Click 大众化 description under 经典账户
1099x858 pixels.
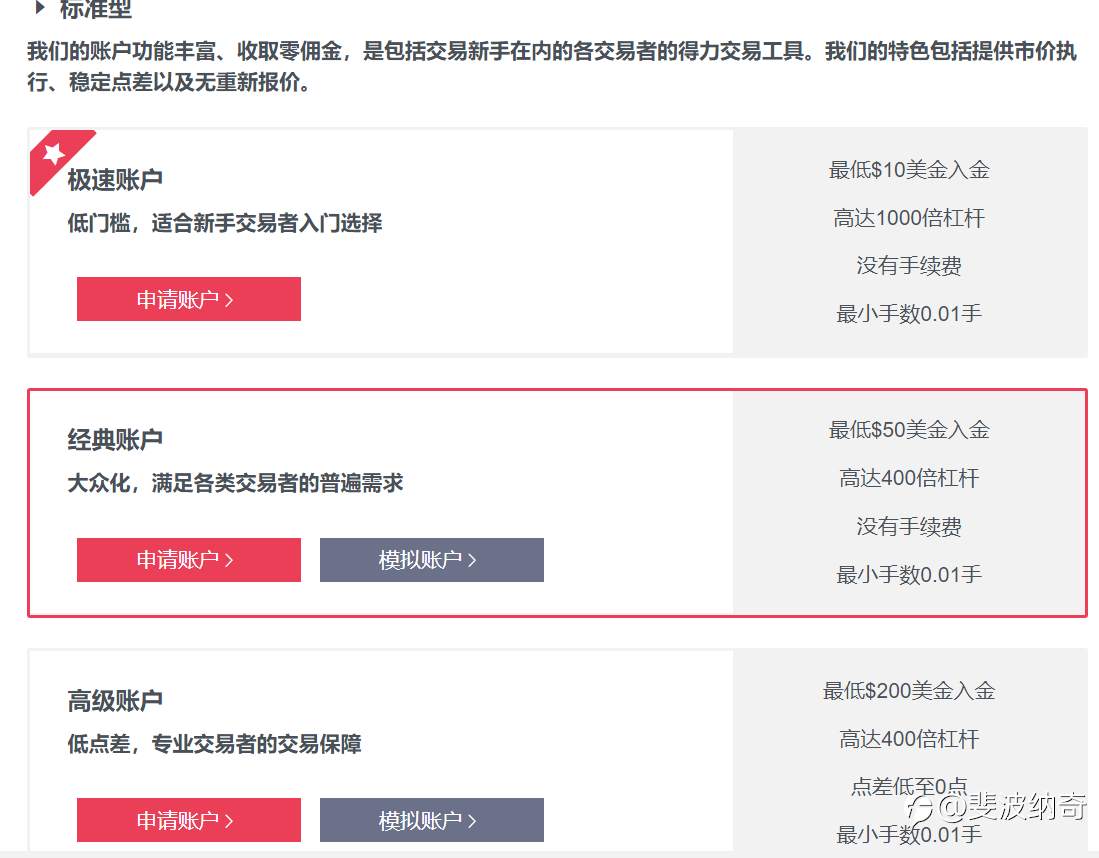coord(236,483)
